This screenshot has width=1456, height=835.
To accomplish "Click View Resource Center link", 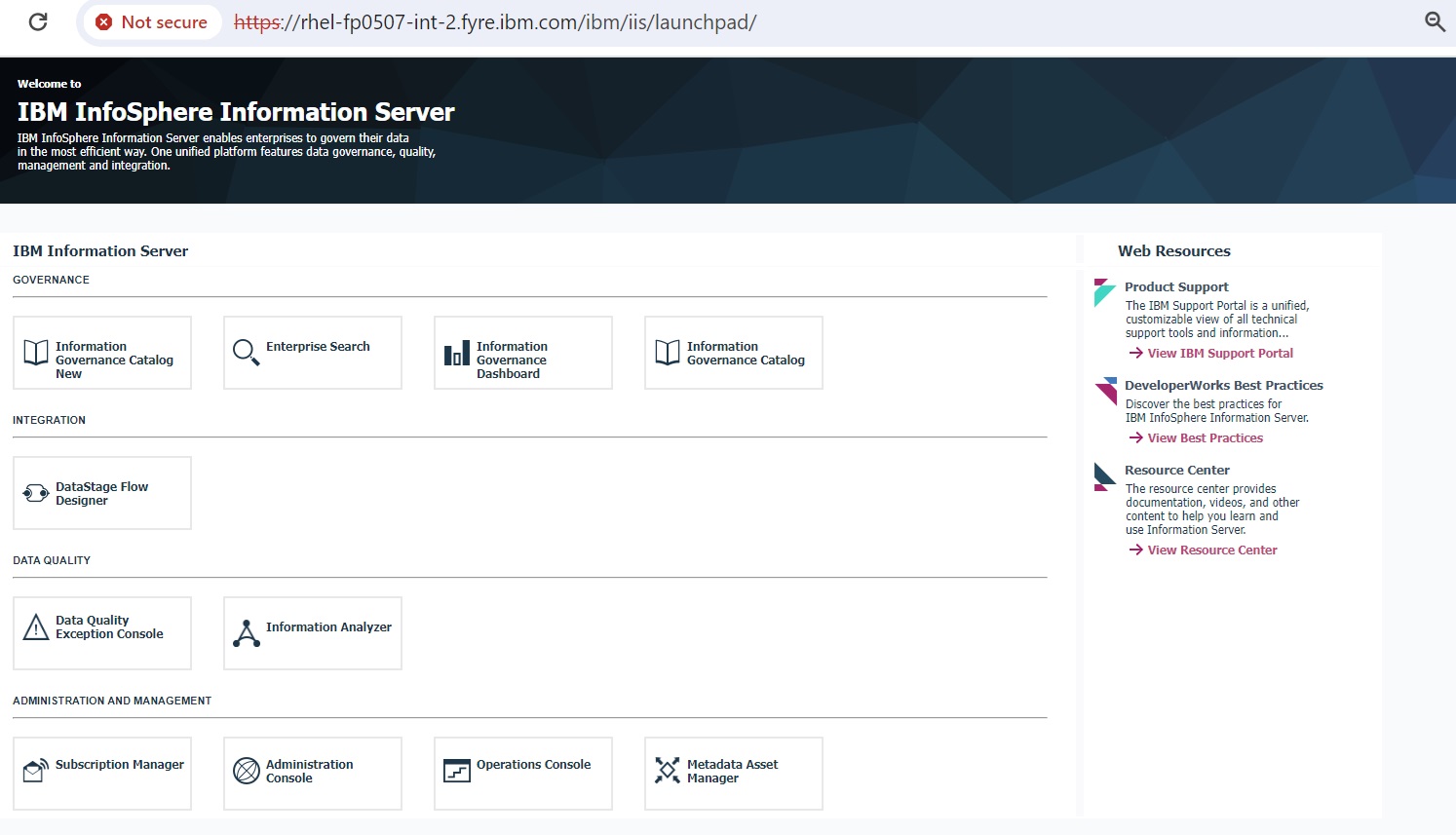I will click(x=1211, y=550).
